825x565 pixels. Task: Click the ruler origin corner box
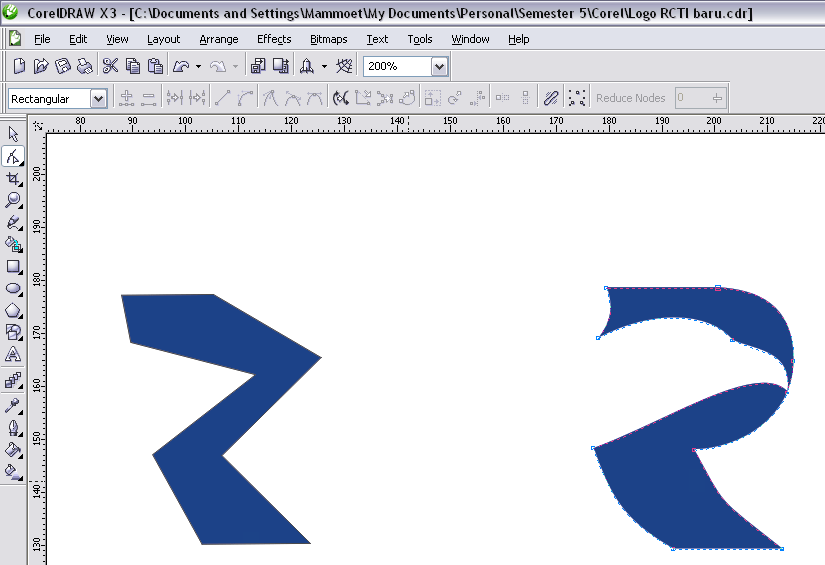pos(38,126)
